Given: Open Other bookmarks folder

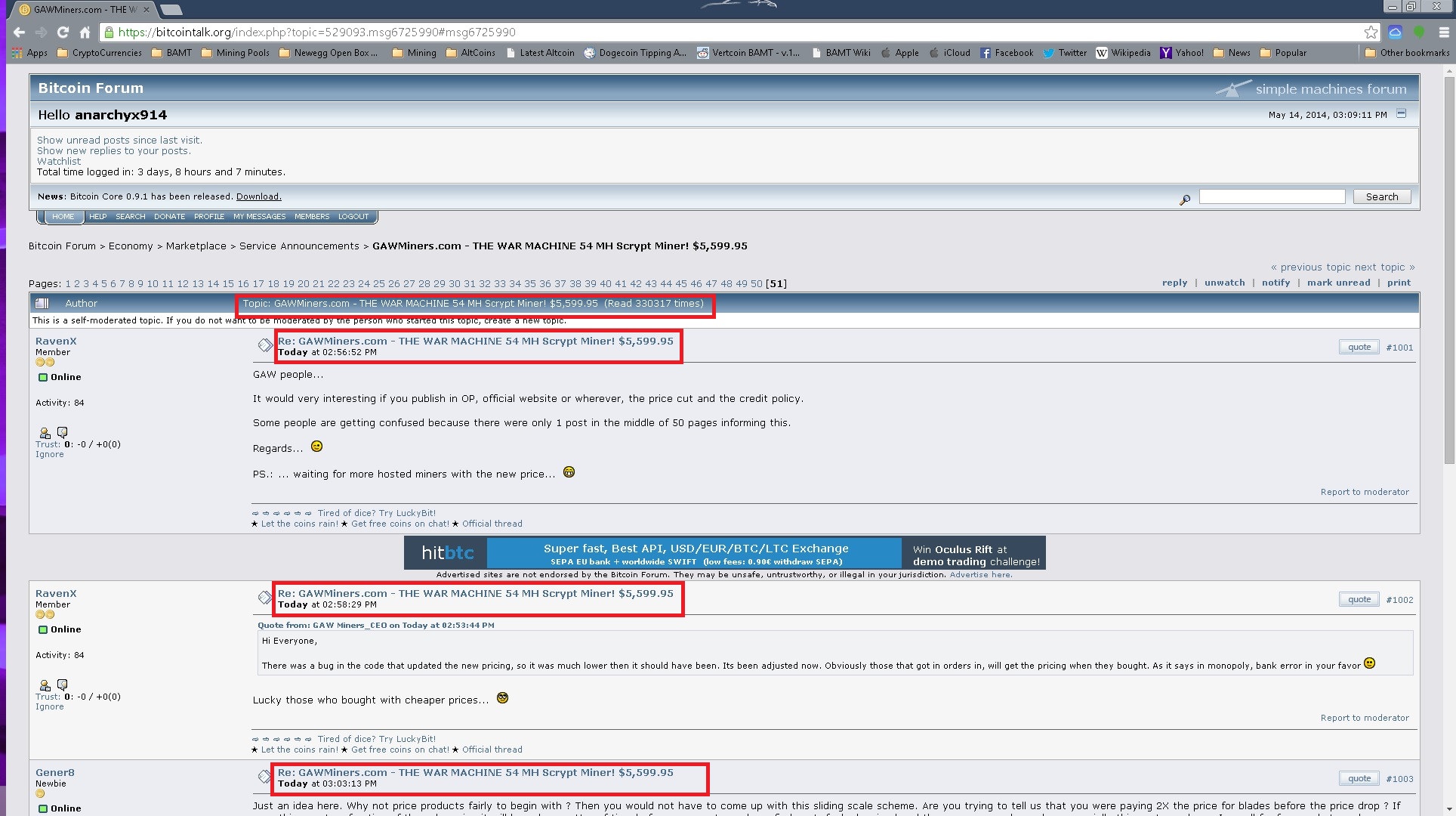Looking at the screenshot, I should (x=1408, y=53).
